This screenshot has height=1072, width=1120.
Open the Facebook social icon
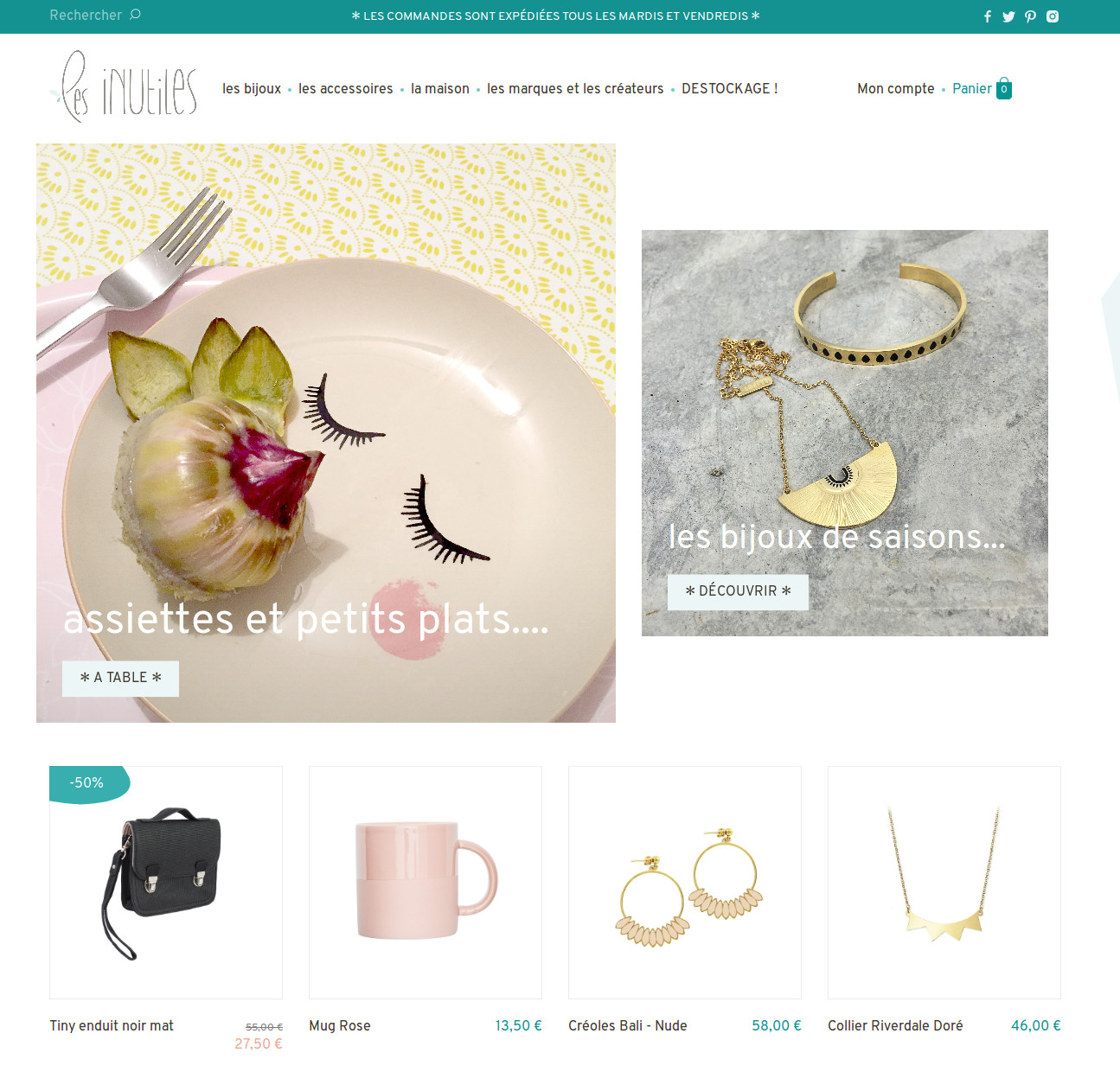pyautogui.click(x=988, y=16)
